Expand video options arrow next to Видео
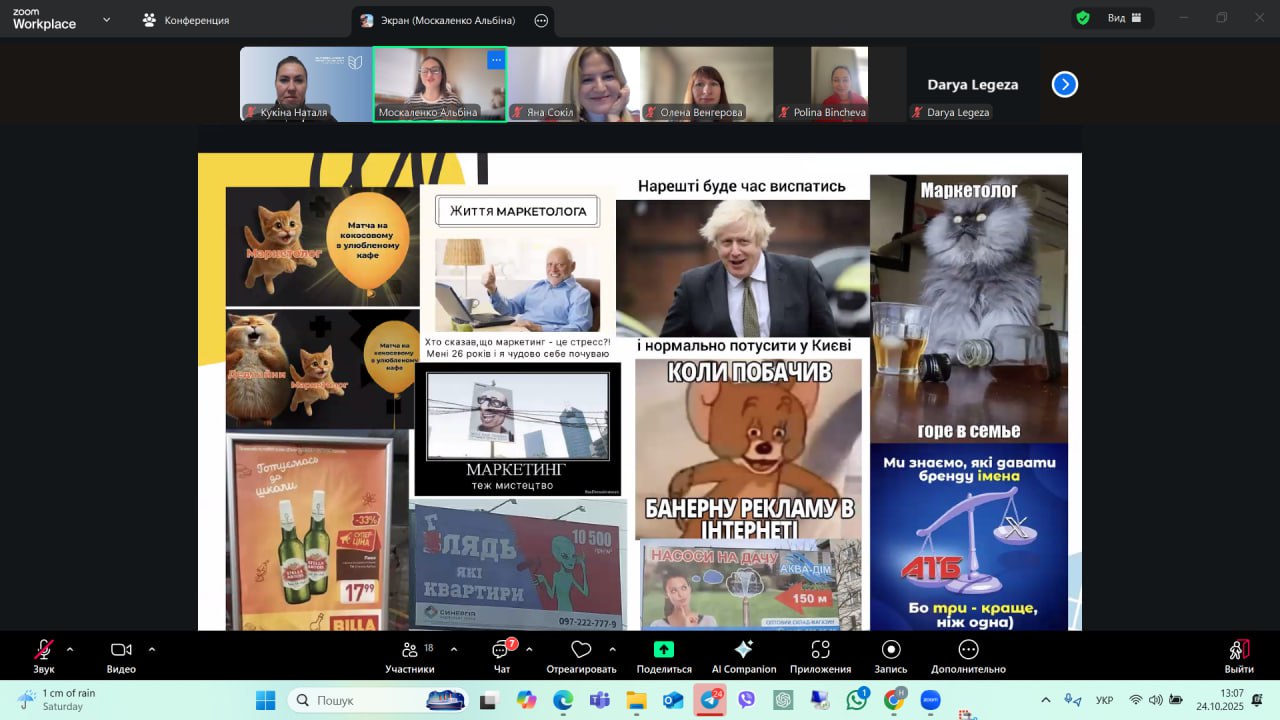The height and width of the screenshot is (720, 1280). (x=152, y=649)
